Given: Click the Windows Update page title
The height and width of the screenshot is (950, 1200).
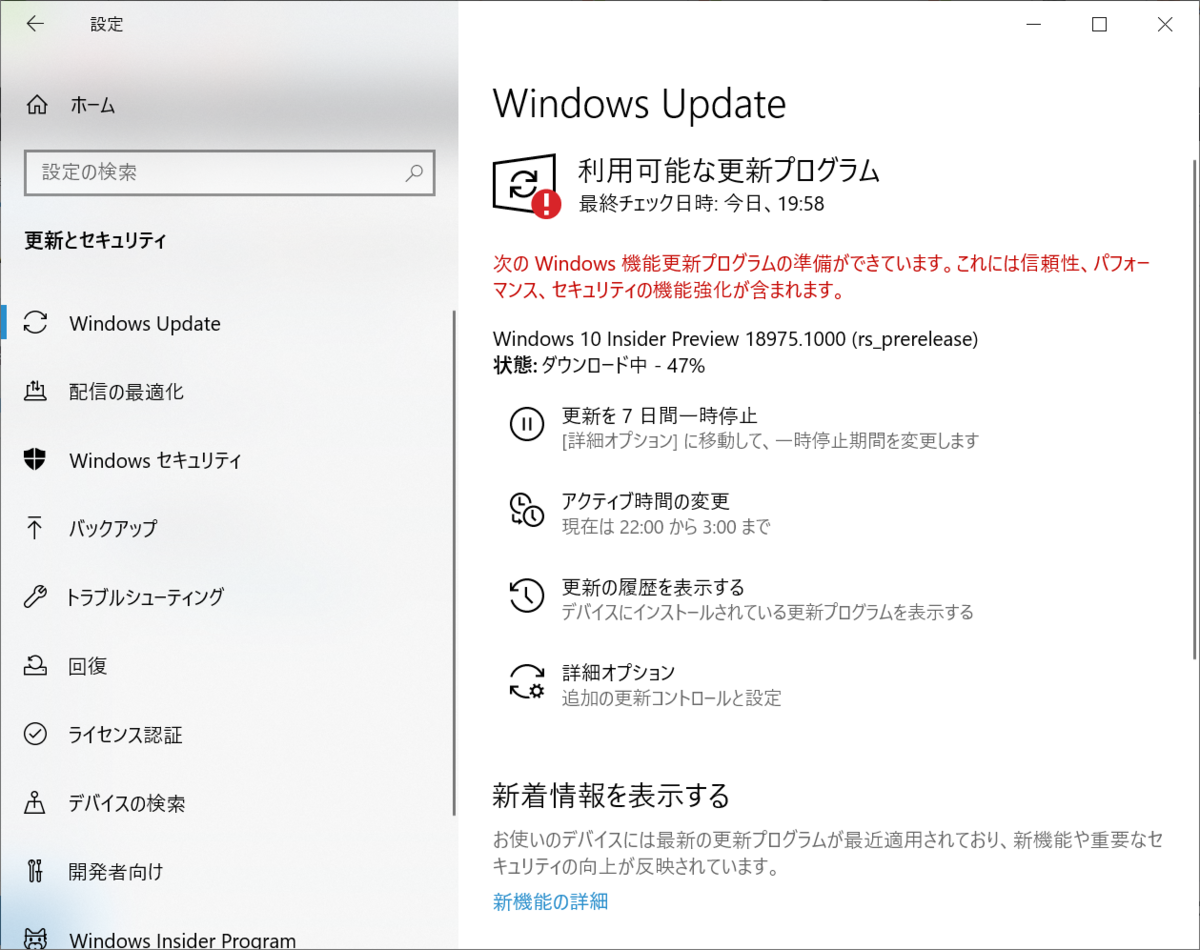Looking at the screenshot, I should pyautogui.click(x=639, y=105).
